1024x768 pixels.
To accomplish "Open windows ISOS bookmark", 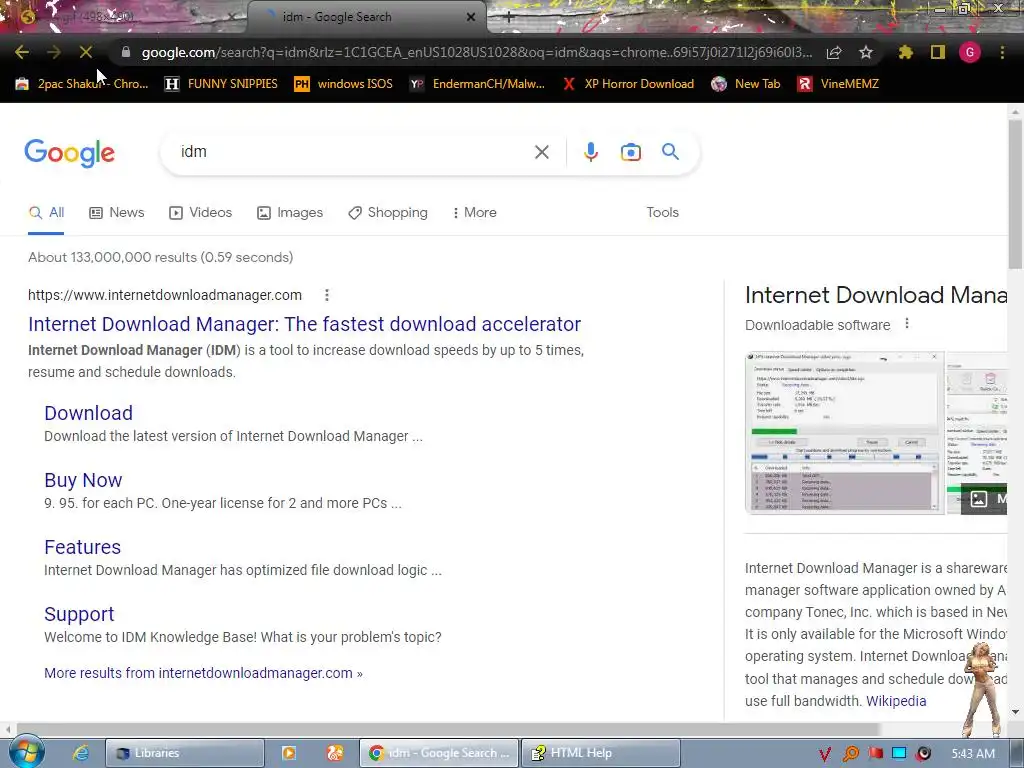I will coord(344,84).
